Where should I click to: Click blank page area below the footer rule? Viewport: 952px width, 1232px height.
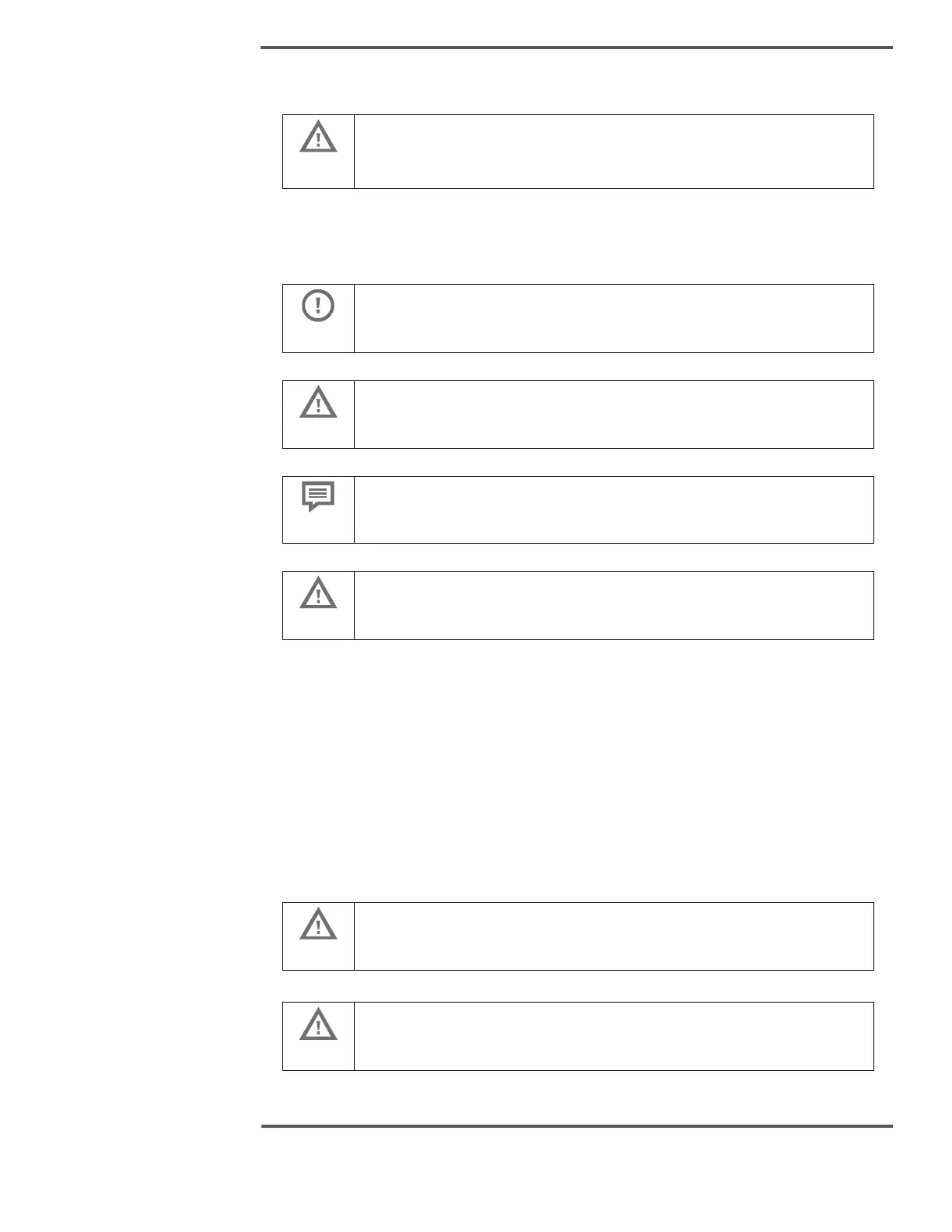(x=577, y=1178)
